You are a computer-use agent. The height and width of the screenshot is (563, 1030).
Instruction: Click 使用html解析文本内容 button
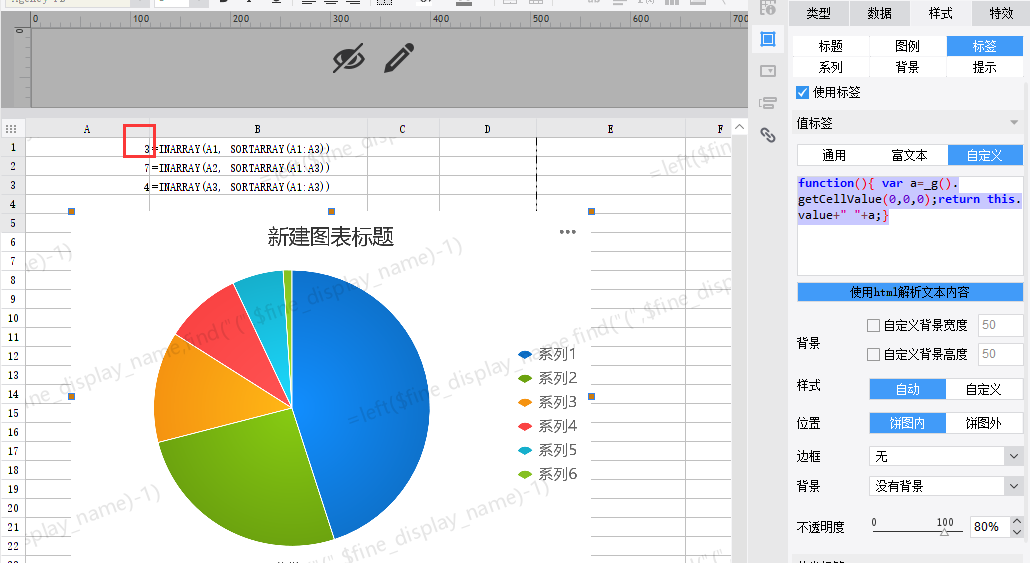pos(910,292)
